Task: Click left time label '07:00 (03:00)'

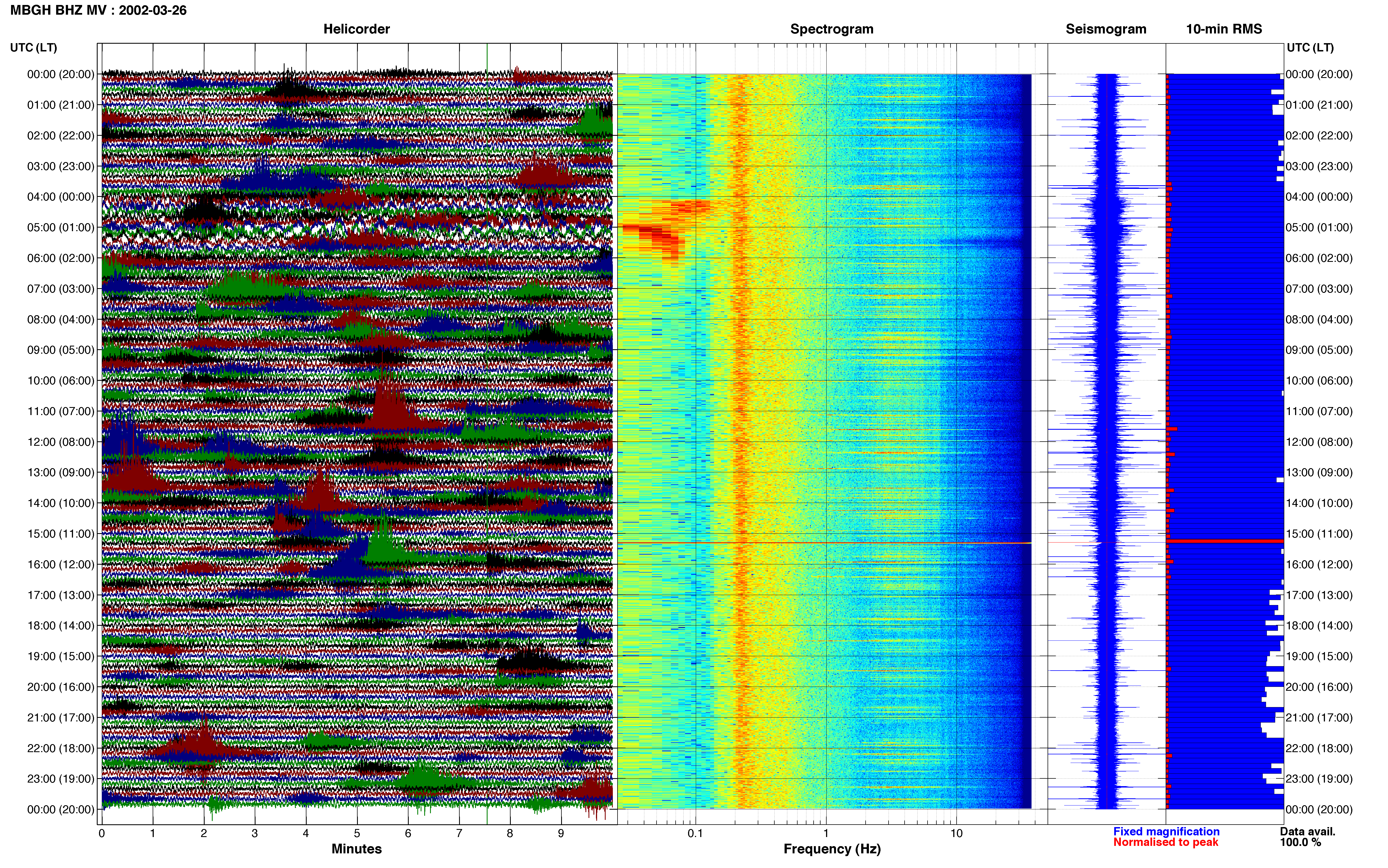Action: click(x=61, y=289)
